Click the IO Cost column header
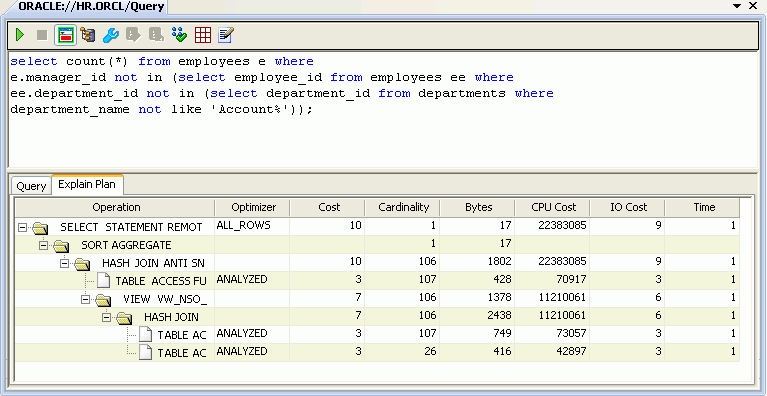Viewport: 767px width, 396px height. coord(628,207)
